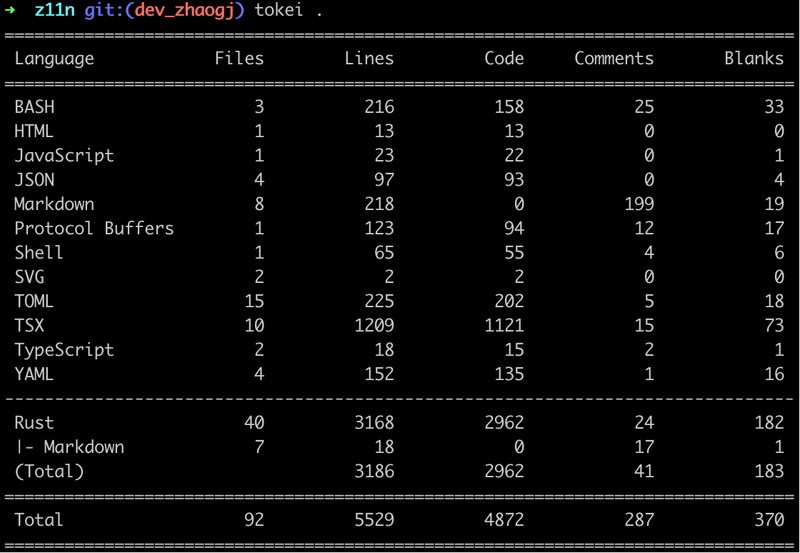Click the green prompt arrow
The width and height of the screenshot is (800, 553).
(9, 10)
